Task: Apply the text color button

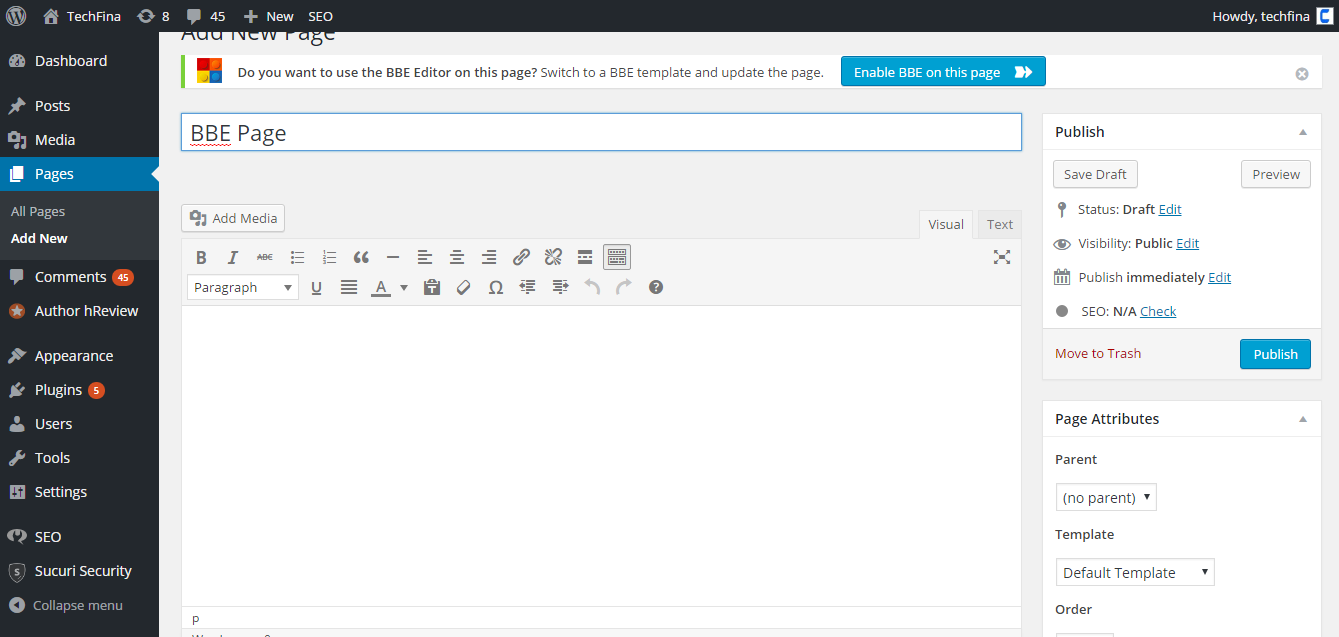Action: (x=381, y=287)
